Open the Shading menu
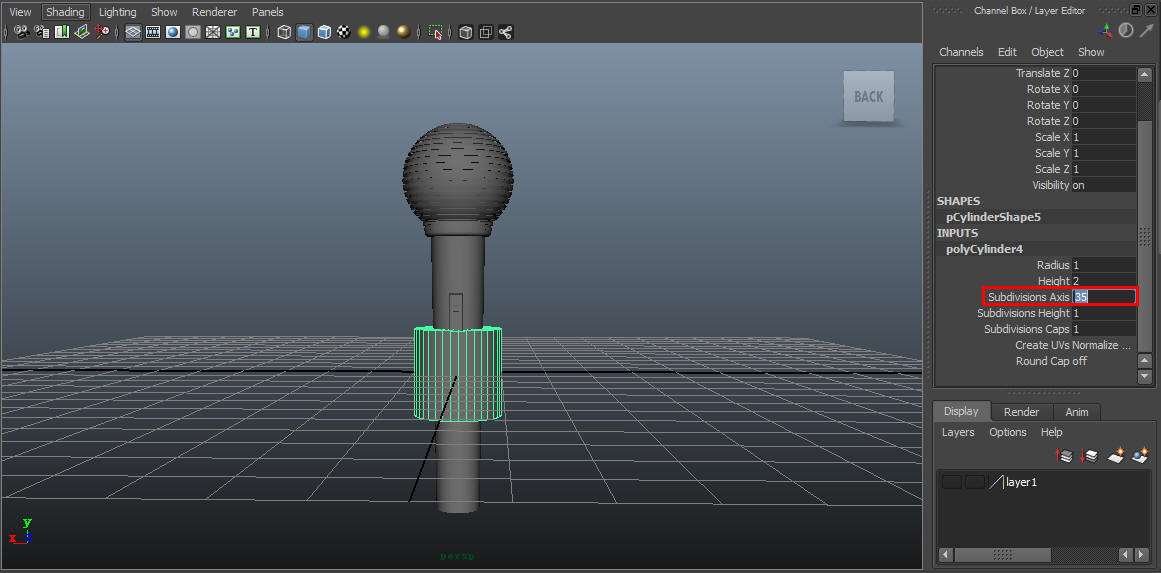1161x573 pixels. point(65,12)
